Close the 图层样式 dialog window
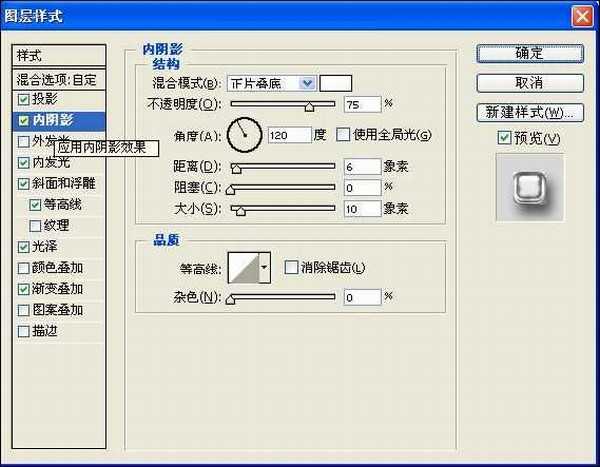The height and width of the screenshot is (467, 600). click(x=581, y=16)
